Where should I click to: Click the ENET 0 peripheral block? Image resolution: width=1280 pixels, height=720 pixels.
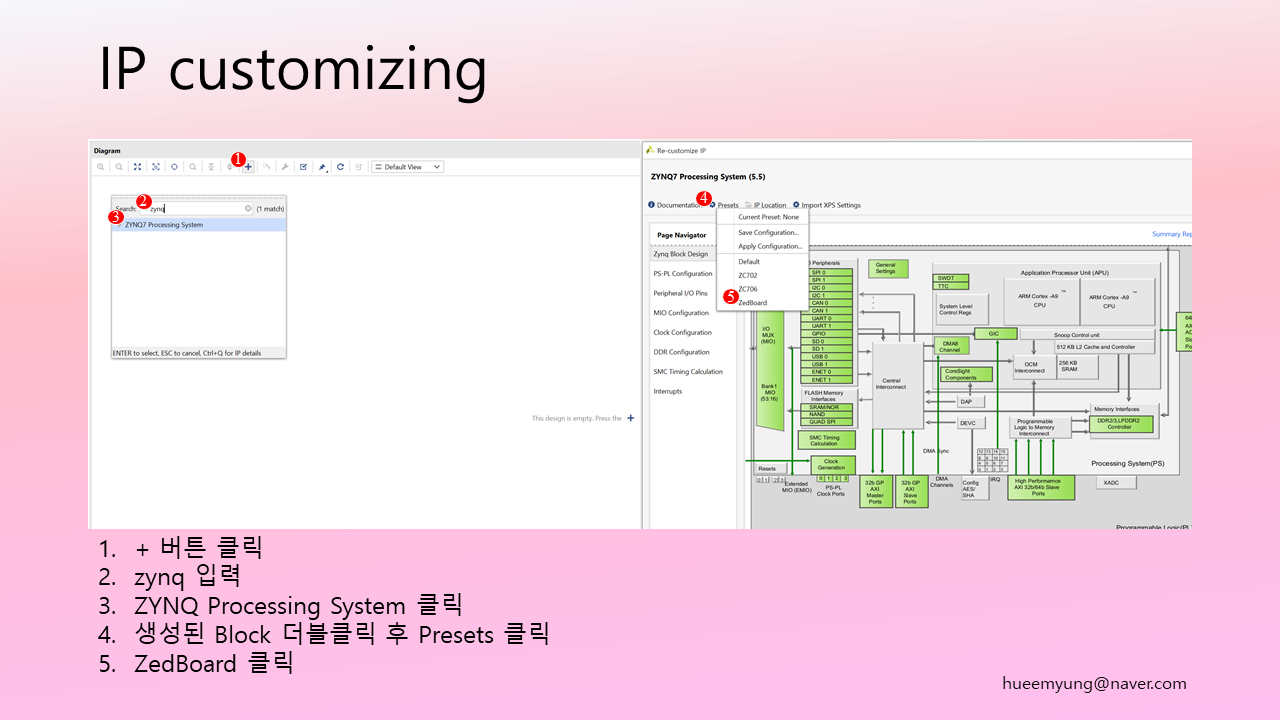(x=827, y=372)
